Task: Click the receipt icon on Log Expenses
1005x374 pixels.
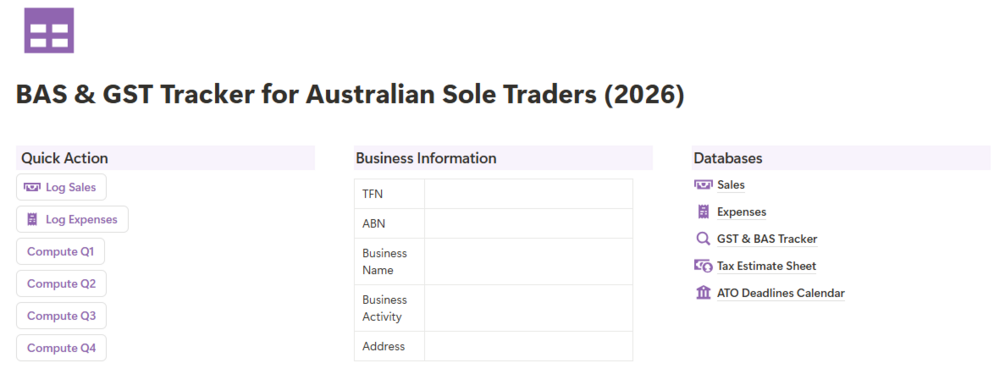Action: point(32,219)
